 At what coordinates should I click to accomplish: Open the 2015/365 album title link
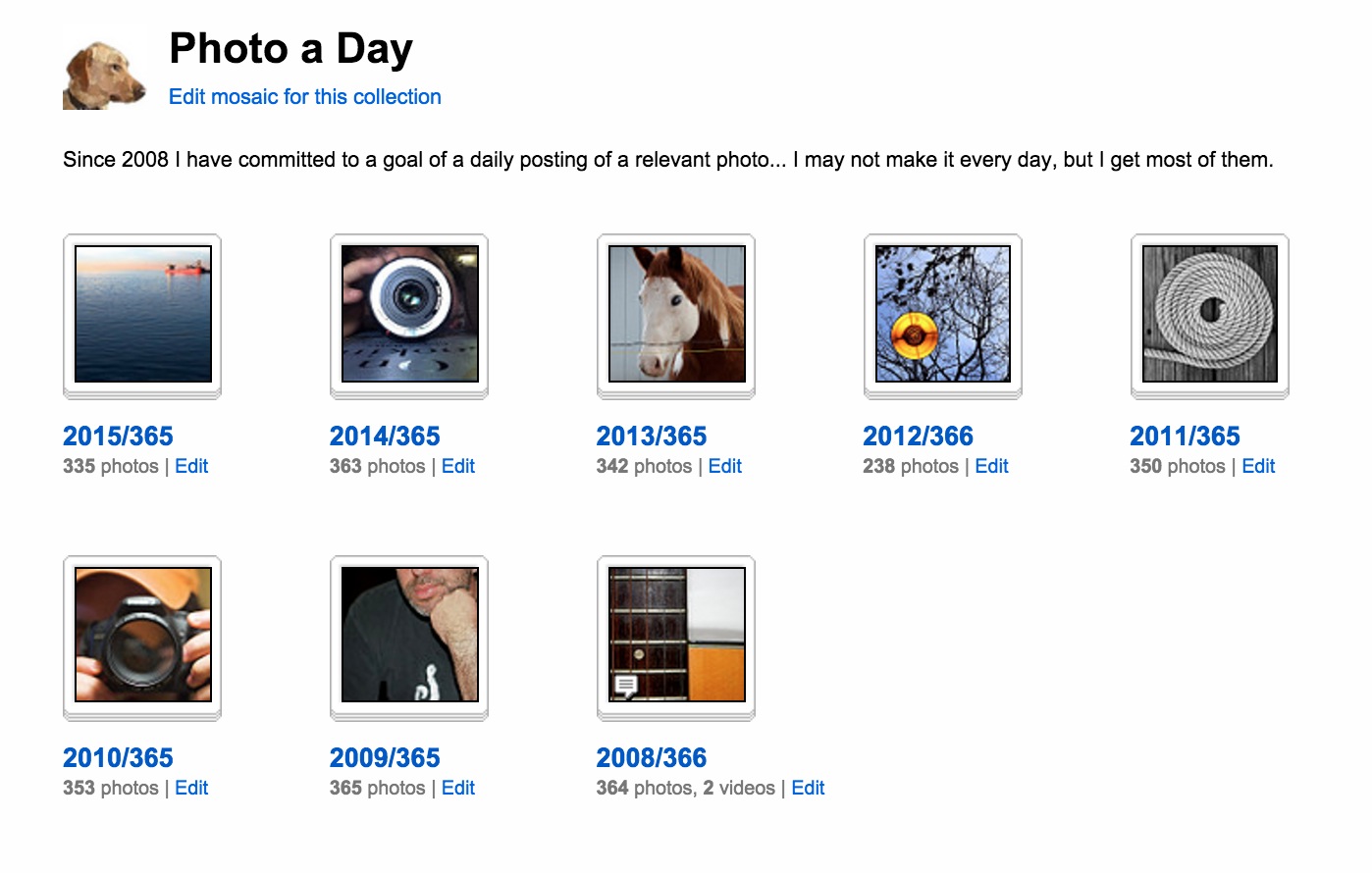[118, 436]
